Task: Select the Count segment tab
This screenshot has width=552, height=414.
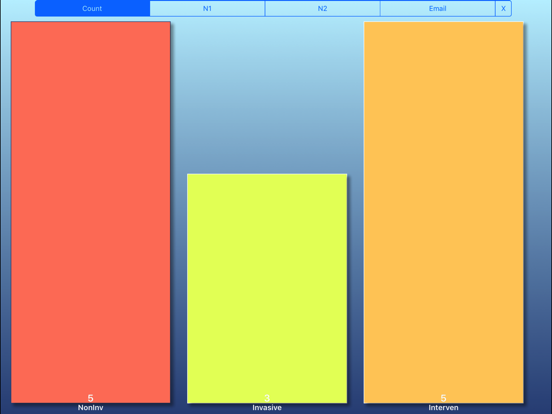Action: 92,8
